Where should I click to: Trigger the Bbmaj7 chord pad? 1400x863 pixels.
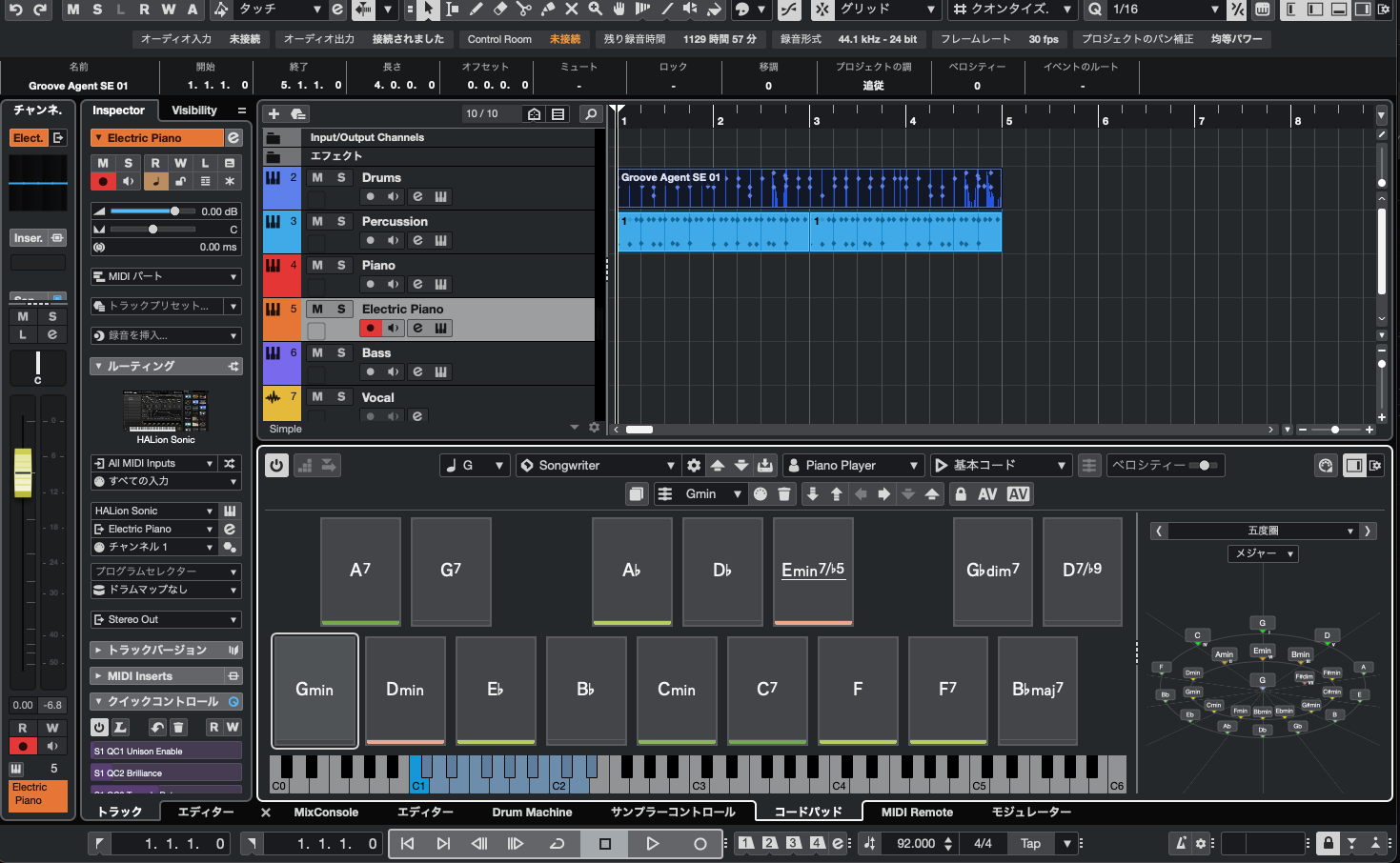point(1037,690)
